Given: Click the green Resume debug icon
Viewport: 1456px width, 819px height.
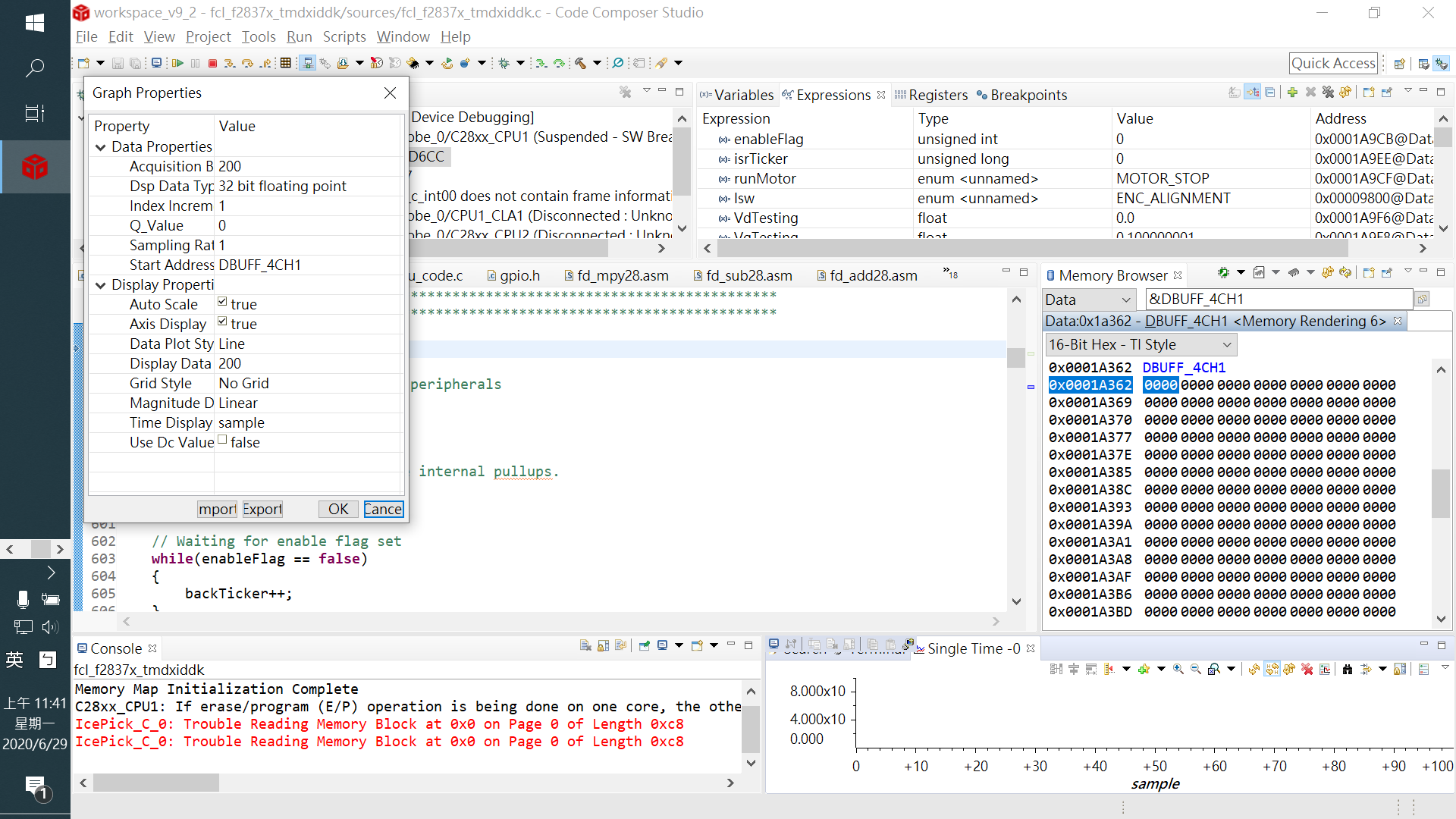Looking at the screenshot, I should point(177,63).
